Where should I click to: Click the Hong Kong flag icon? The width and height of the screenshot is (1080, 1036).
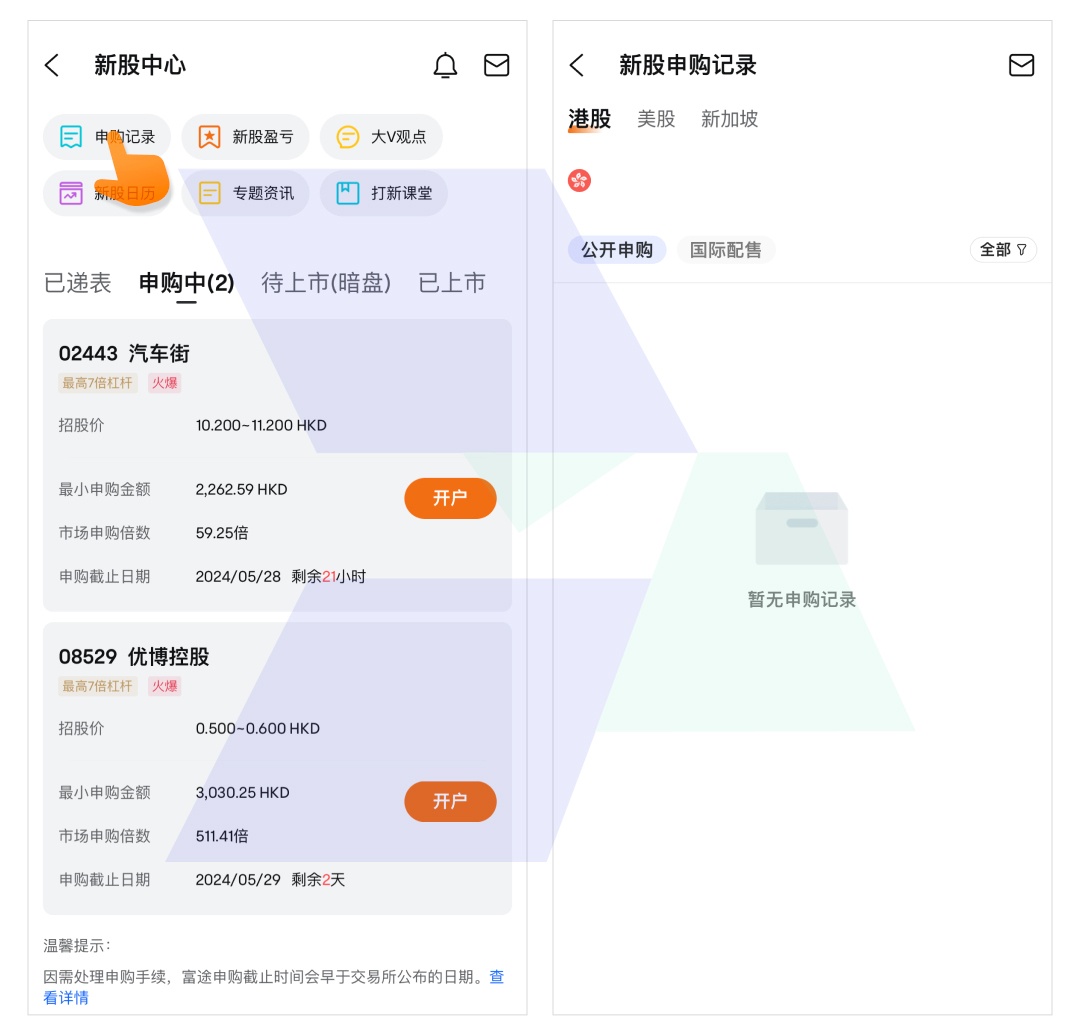coord(579,180)
